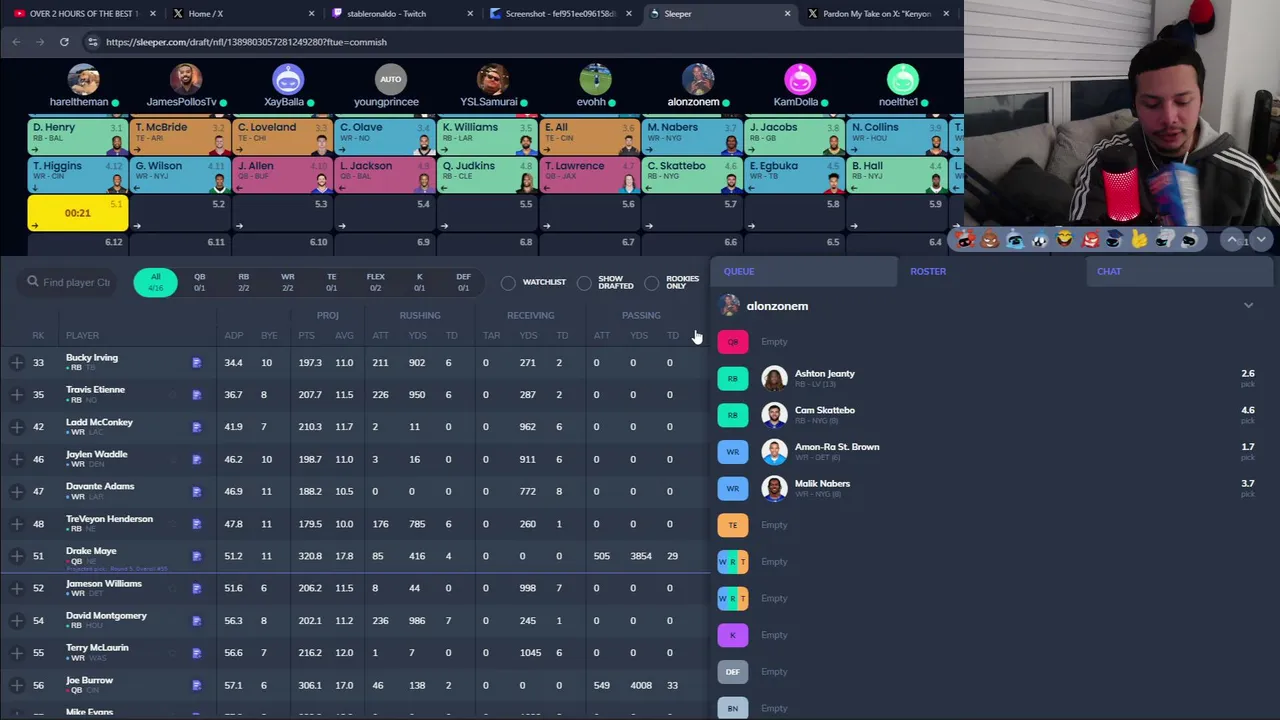Screen dimensions: 1280x720
Task: Send the heart-eyes robot reaction
Action: 964,240
